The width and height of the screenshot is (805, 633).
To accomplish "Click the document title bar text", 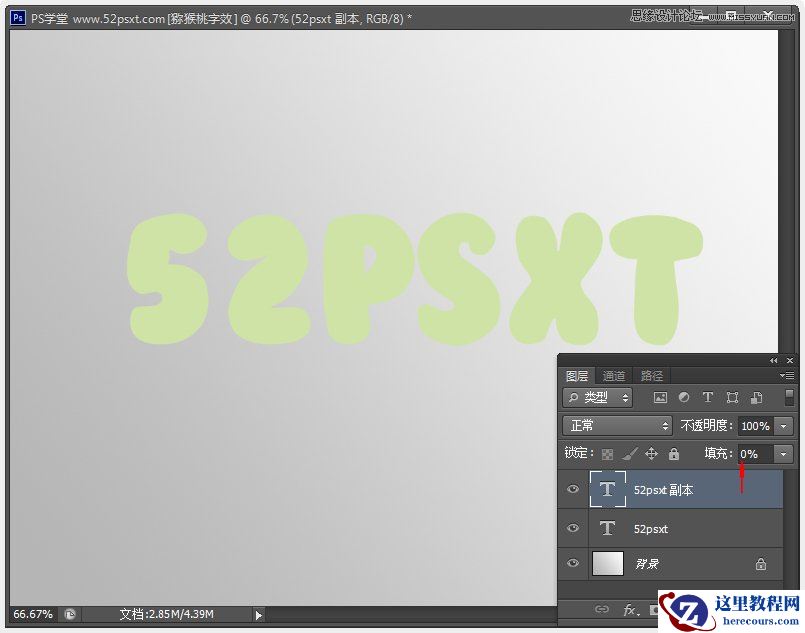I will [x=221, y=19].
